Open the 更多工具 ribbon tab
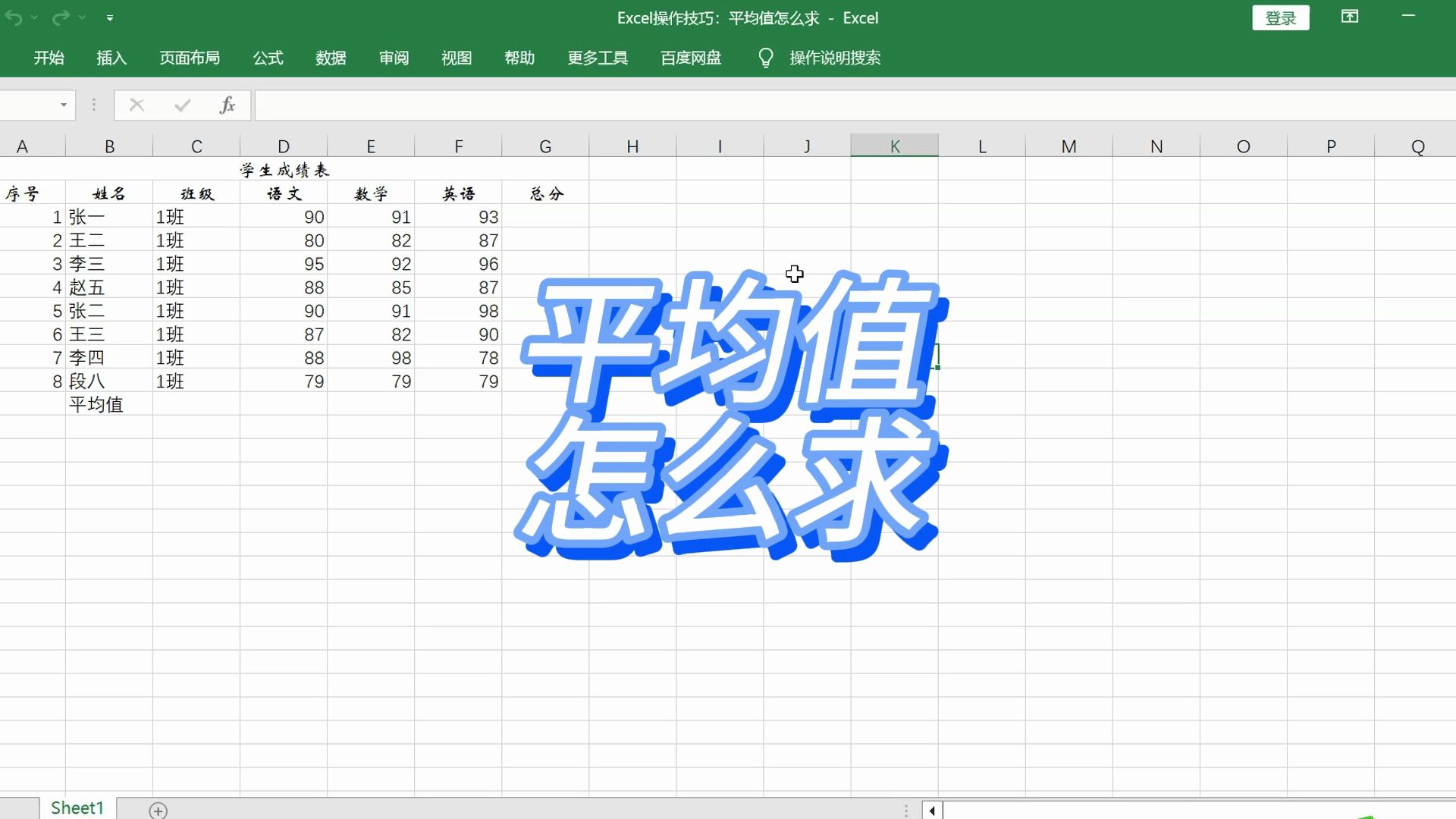Viewport: 1456px width, 819px height. click(x=598, y=58)
